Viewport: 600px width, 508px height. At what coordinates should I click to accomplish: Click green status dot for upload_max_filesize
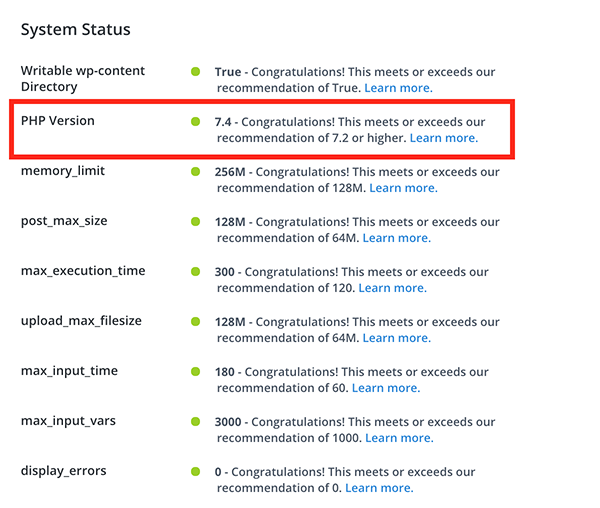(196, 321)
